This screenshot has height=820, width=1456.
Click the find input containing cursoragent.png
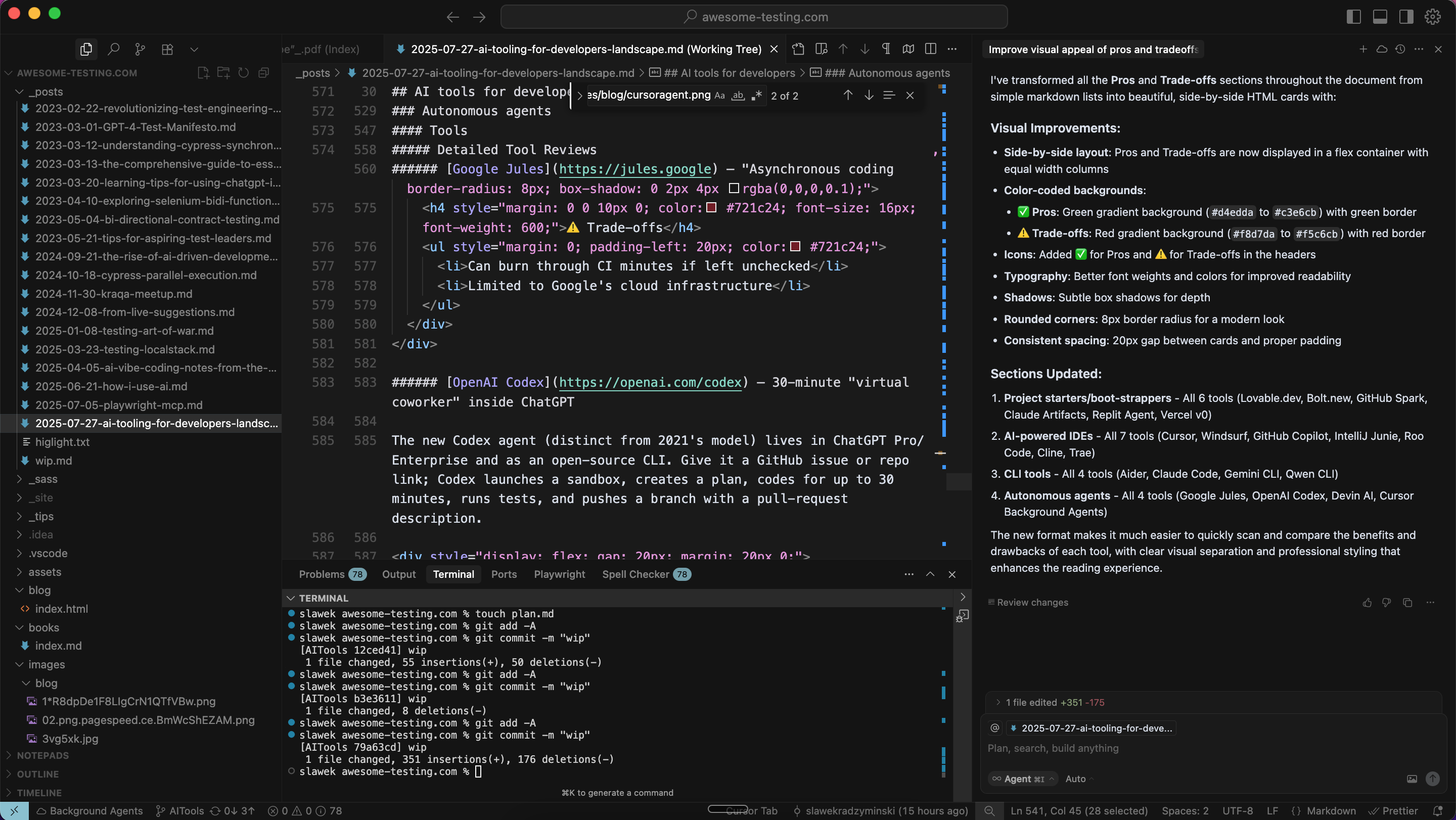tap(649, 95)
